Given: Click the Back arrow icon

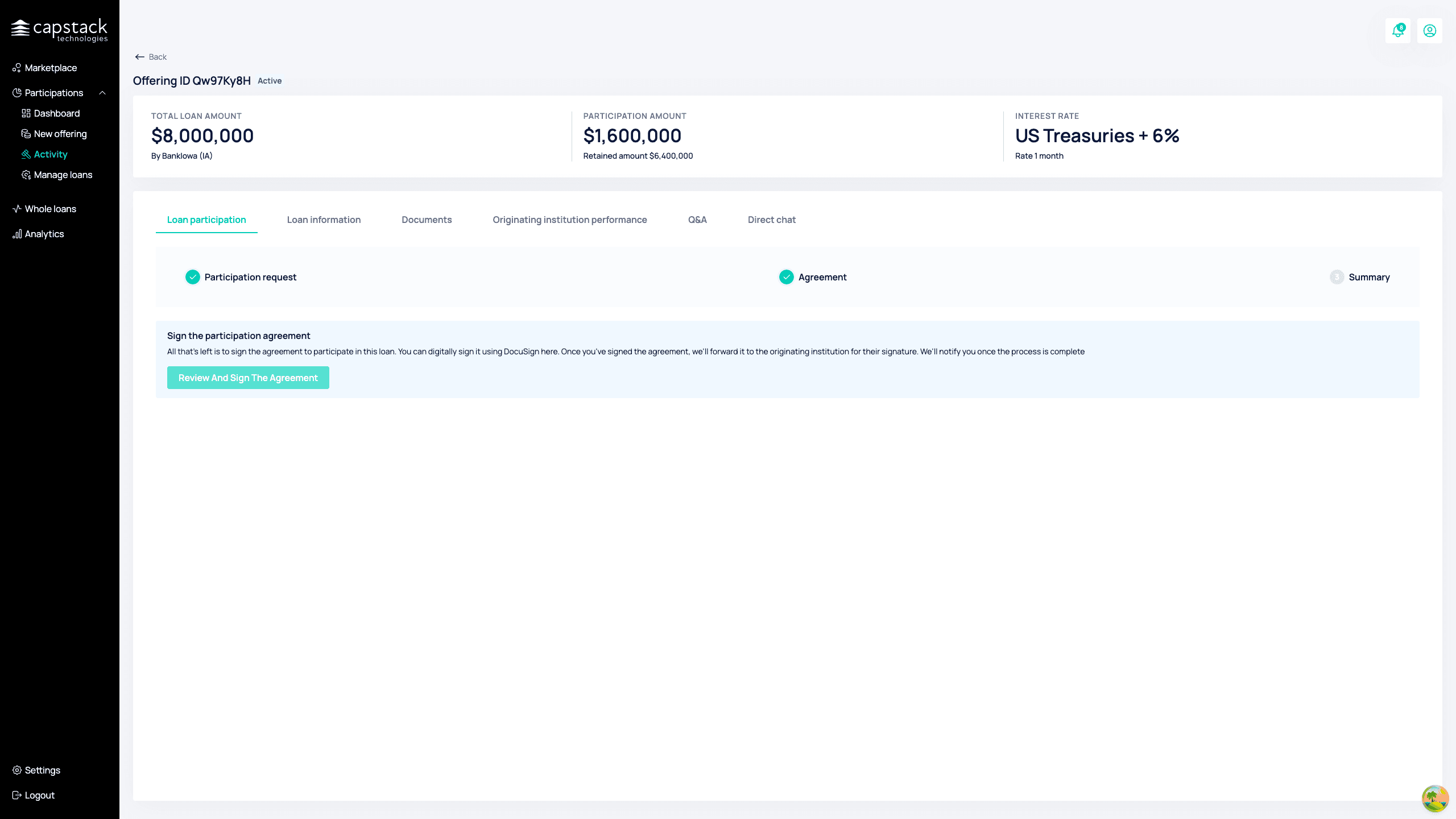Looking at the screenshot, I should coord(140,57).
